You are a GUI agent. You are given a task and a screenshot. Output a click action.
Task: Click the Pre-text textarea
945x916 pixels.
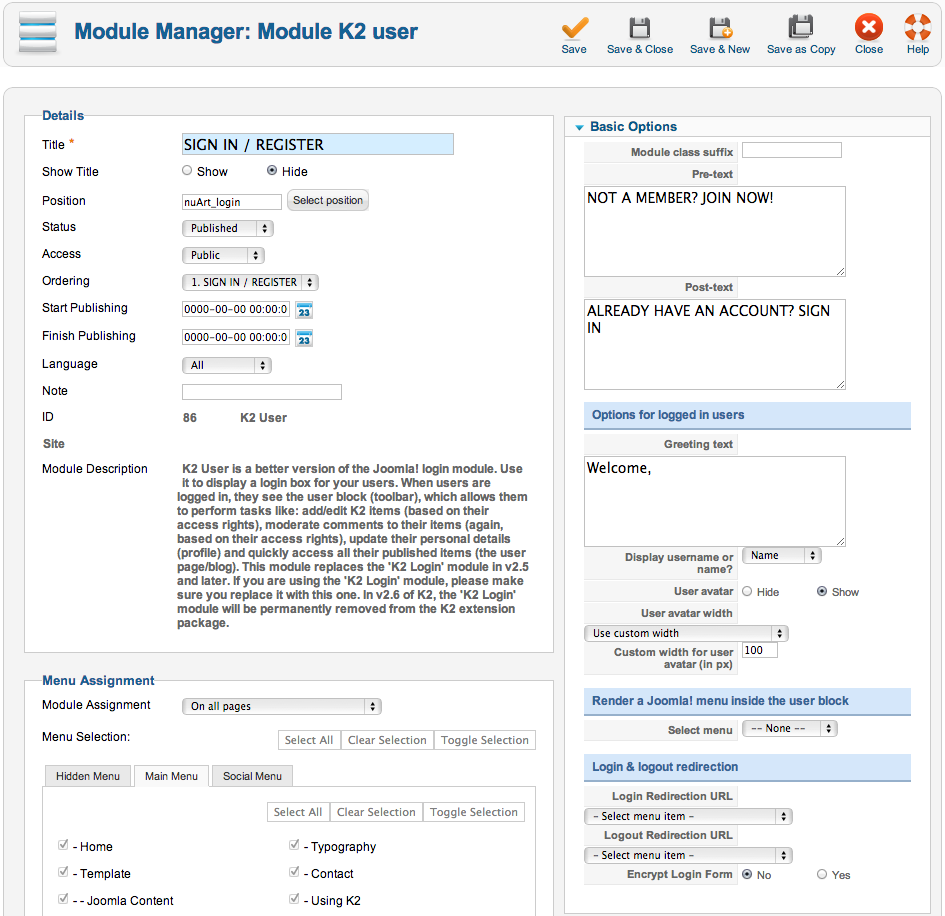(x=715, y=231)
